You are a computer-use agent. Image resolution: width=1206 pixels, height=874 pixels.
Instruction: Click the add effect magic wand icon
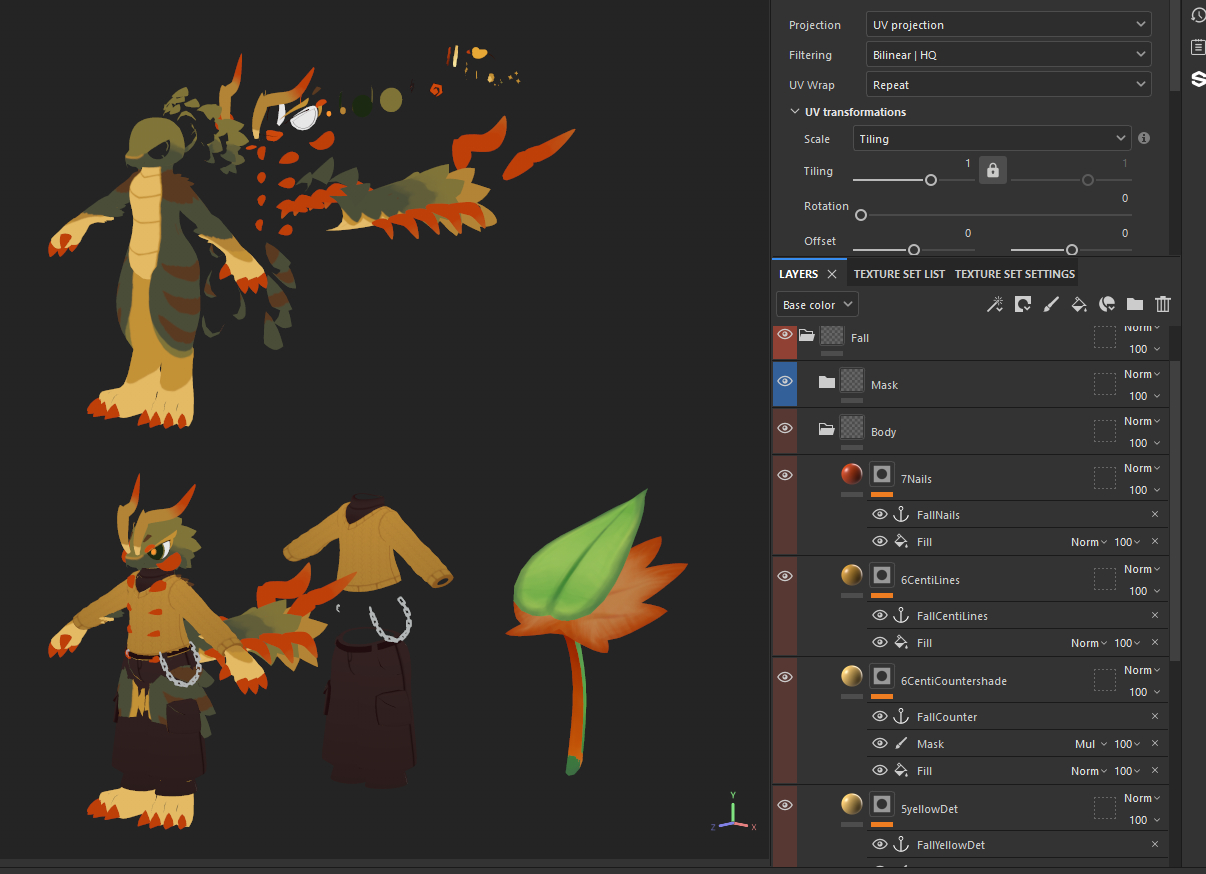[x=995, y=305]
